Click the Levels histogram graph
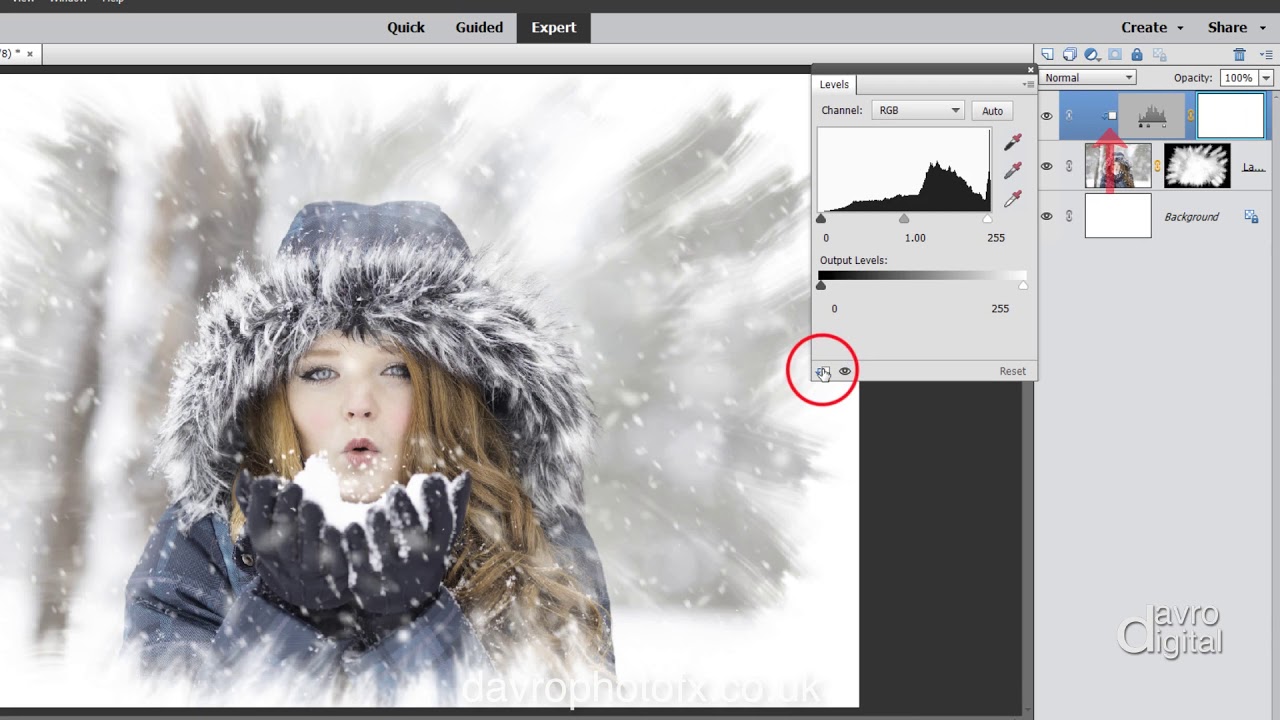Viewport: 1280px width, 720px height. click(x=904, y=170)
